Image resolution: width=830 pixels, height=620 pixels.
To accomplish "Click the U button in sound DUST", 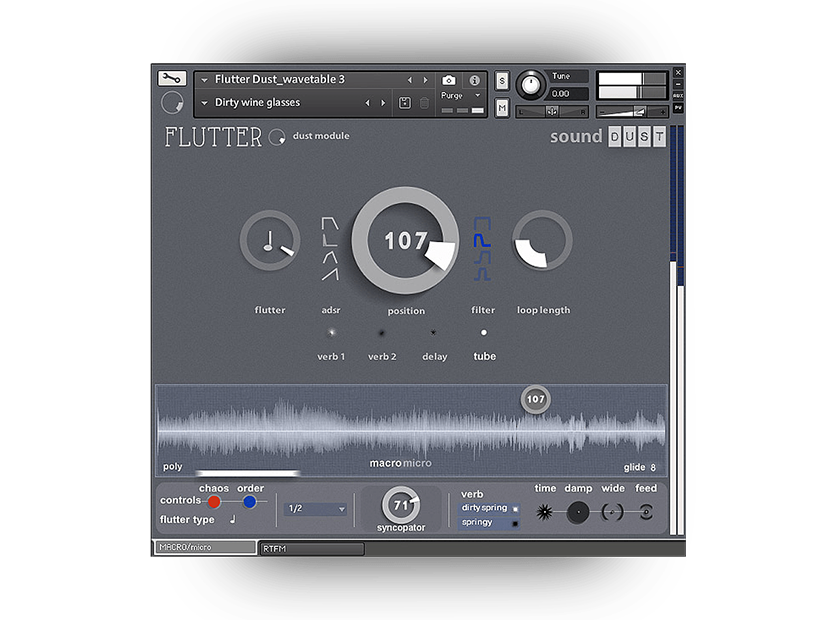I will pyautogui.click(x=629, y=137).
